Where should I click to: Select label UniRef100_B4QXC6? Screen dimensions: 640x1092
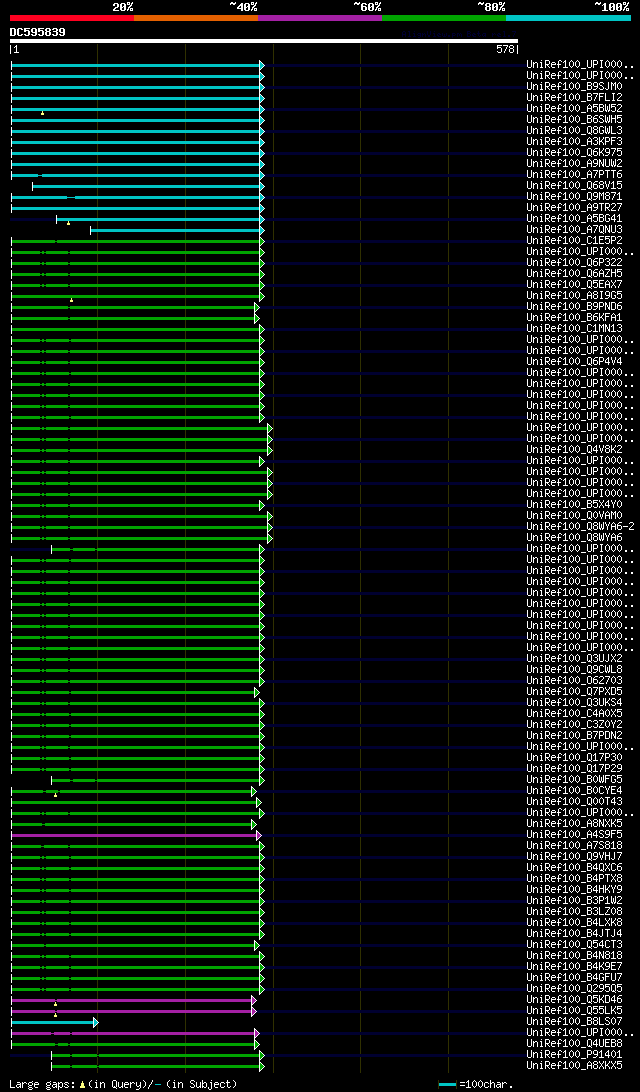(575, 868)
